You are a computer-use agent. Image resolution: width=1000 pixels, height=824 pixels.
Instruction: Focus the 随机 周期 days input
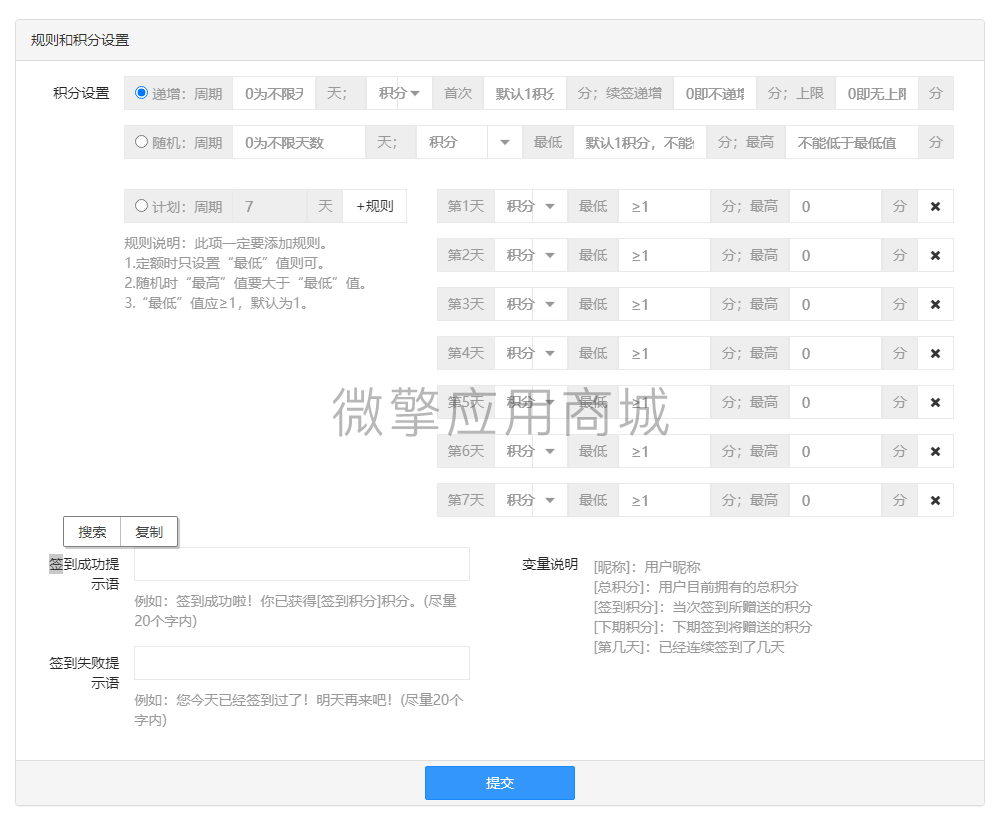coord(298,142)
